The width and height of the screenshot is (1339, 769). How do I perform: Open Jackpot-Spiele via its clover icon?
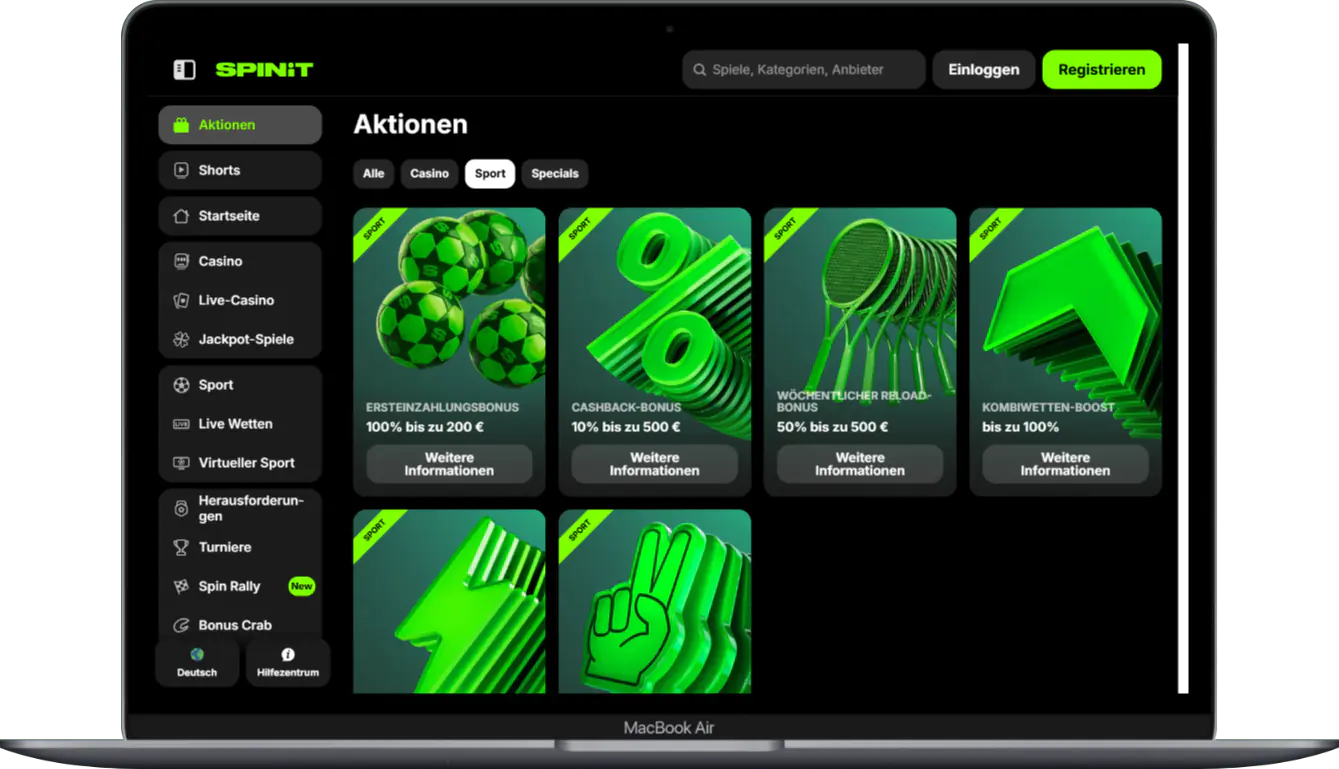181,339
